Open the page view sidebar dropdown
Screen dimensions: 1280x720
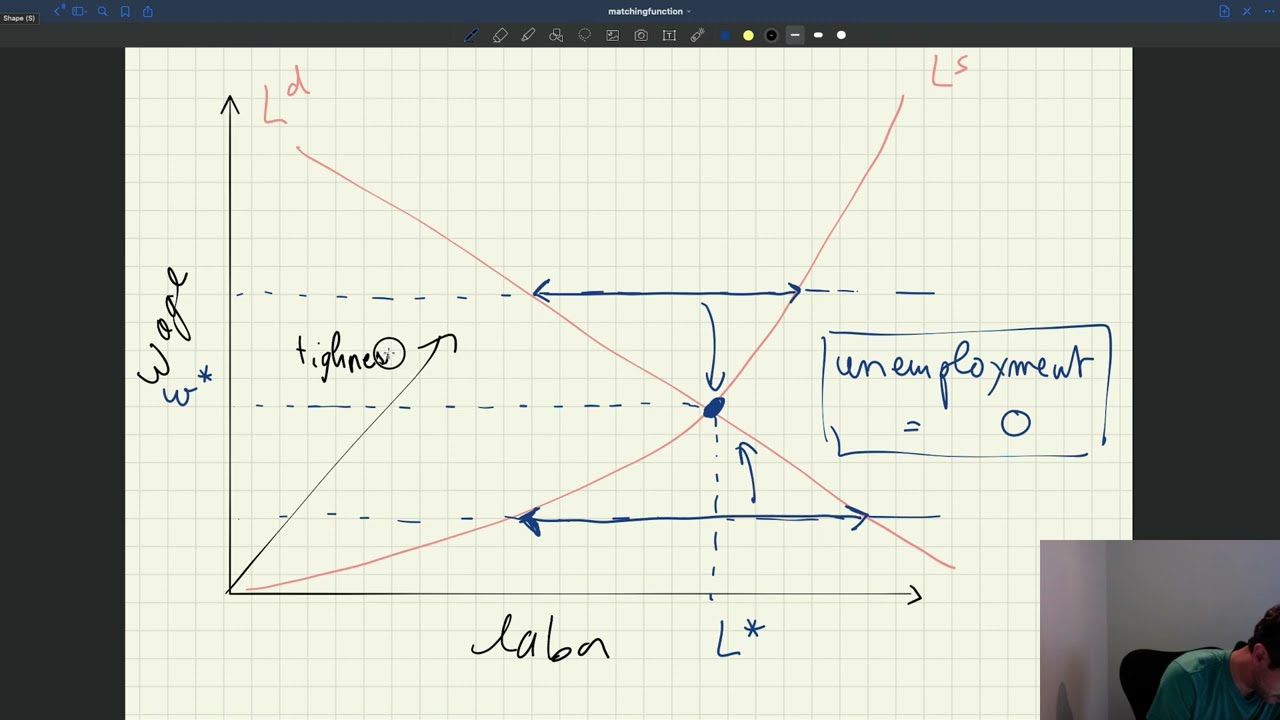pos(79,11)
